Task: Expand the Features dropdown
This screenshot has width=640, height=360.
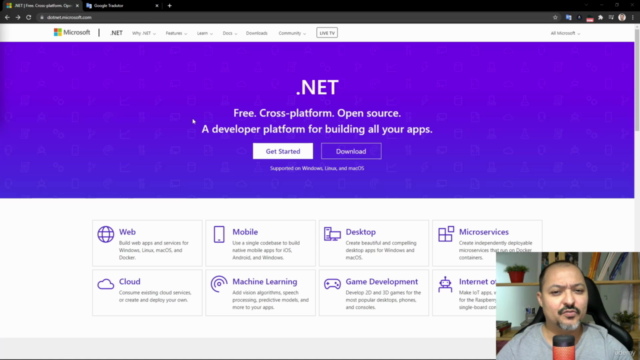Action: coord(176,33)
